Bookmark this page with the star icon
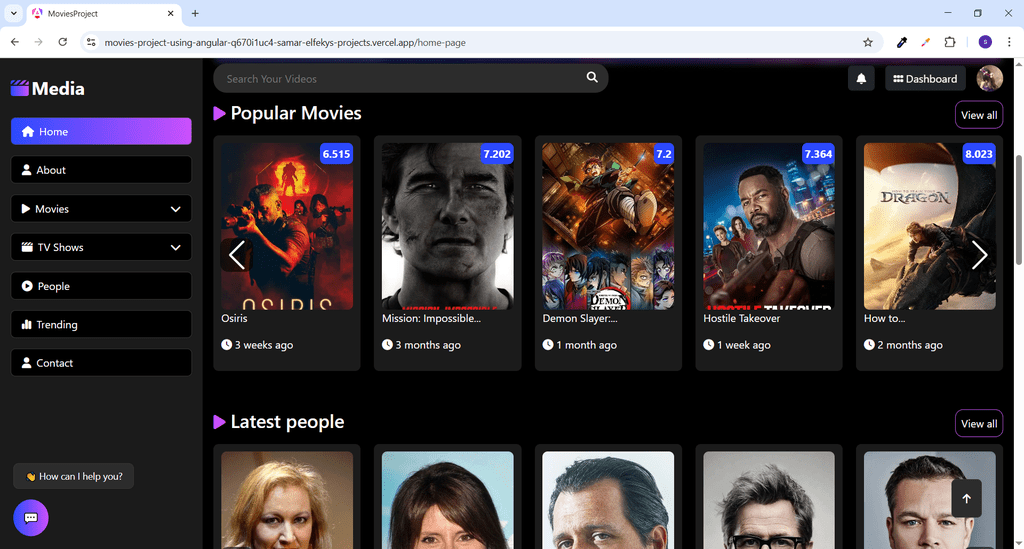The height and width of the screenshot is (549, 1024). [x=867, y=42]
